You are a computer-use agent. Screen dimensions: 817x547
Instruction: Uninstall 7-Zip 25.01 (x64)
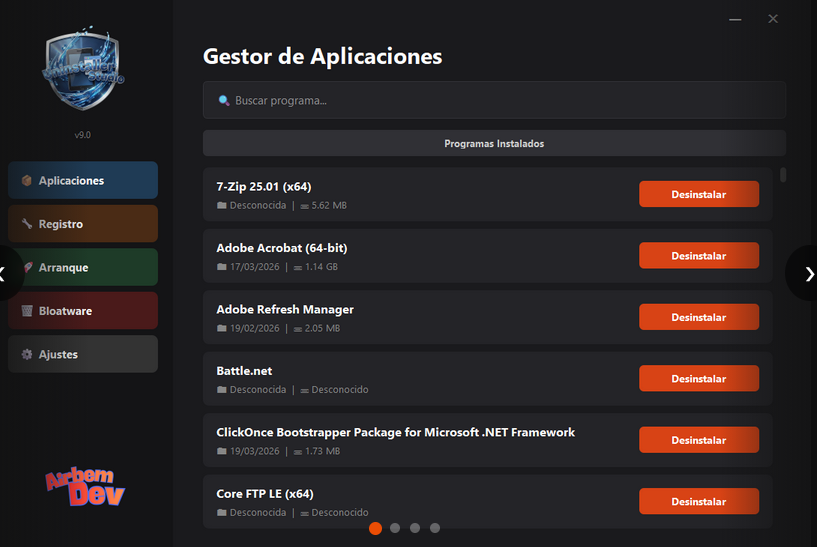[x=699, y=194]
